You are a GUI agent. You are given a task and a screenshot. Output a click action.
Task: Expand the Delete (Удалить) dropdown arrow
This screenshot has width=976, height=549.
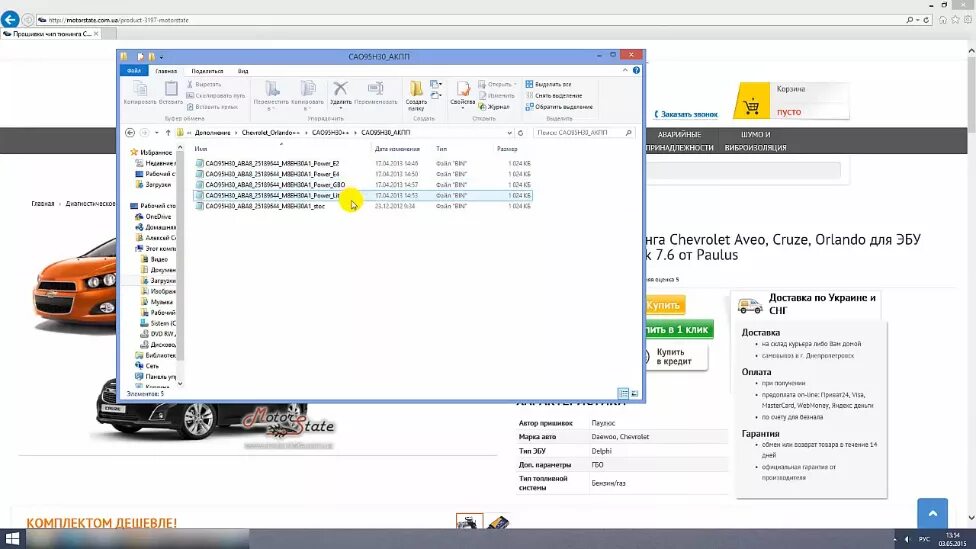(340, 108)
